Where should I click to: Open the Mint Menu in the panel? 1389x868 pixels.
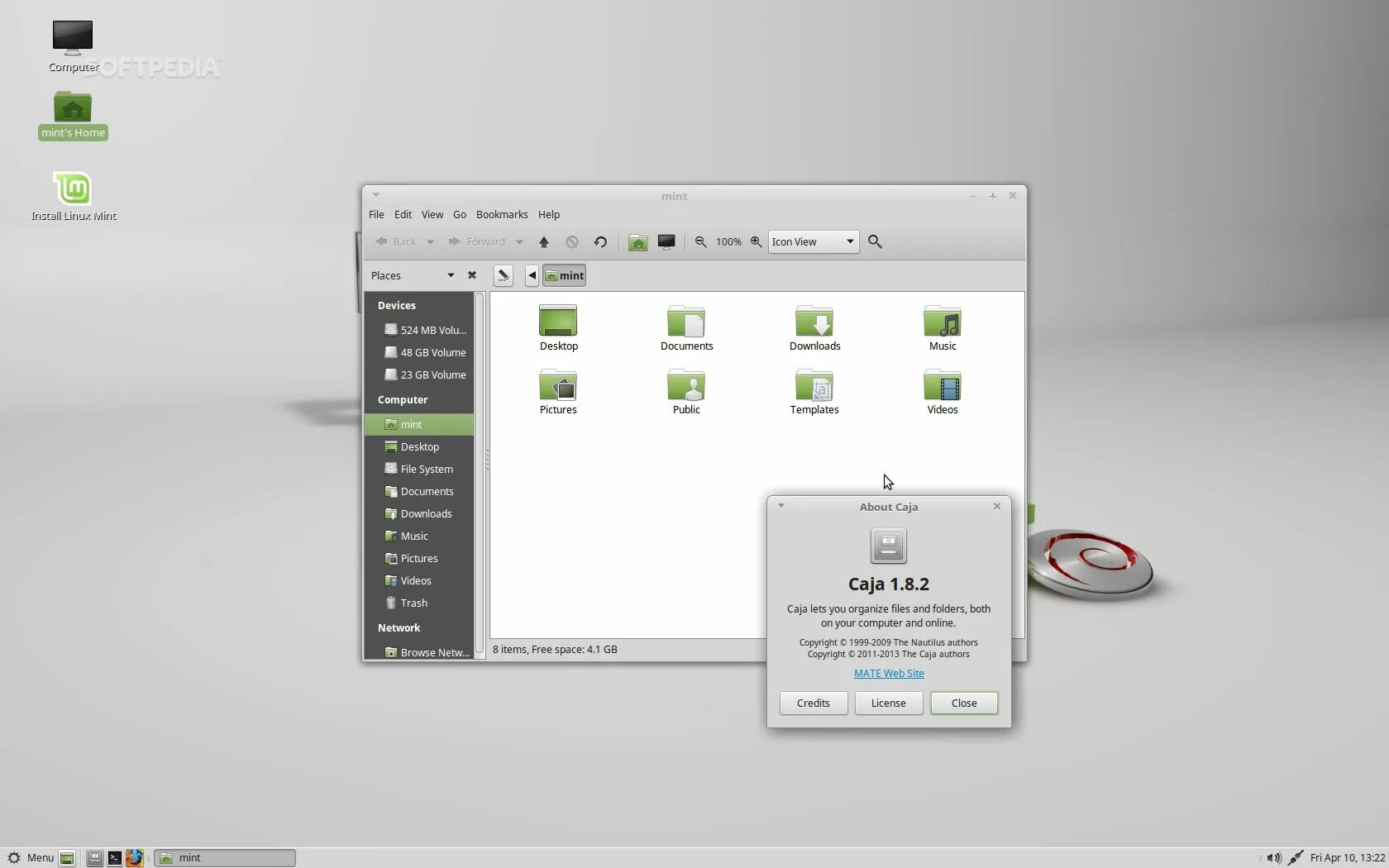pyautogui.click(x=31, y=858)
